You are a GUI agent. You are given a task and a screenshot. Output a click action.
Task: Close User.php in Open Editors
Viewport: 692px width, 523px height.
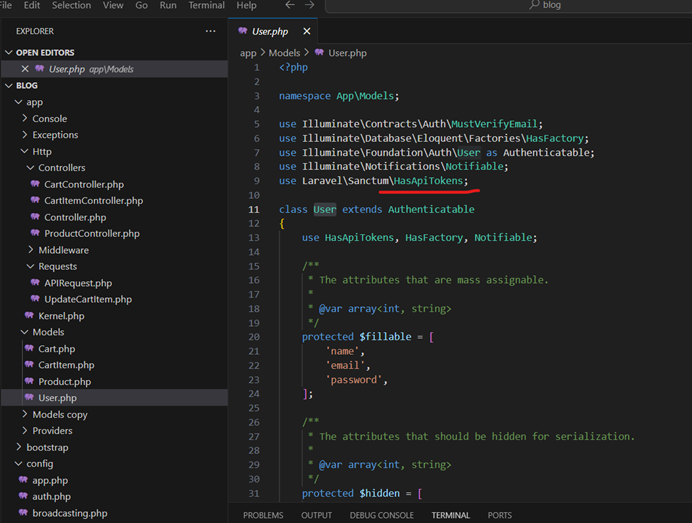click(x=25, y=69)
